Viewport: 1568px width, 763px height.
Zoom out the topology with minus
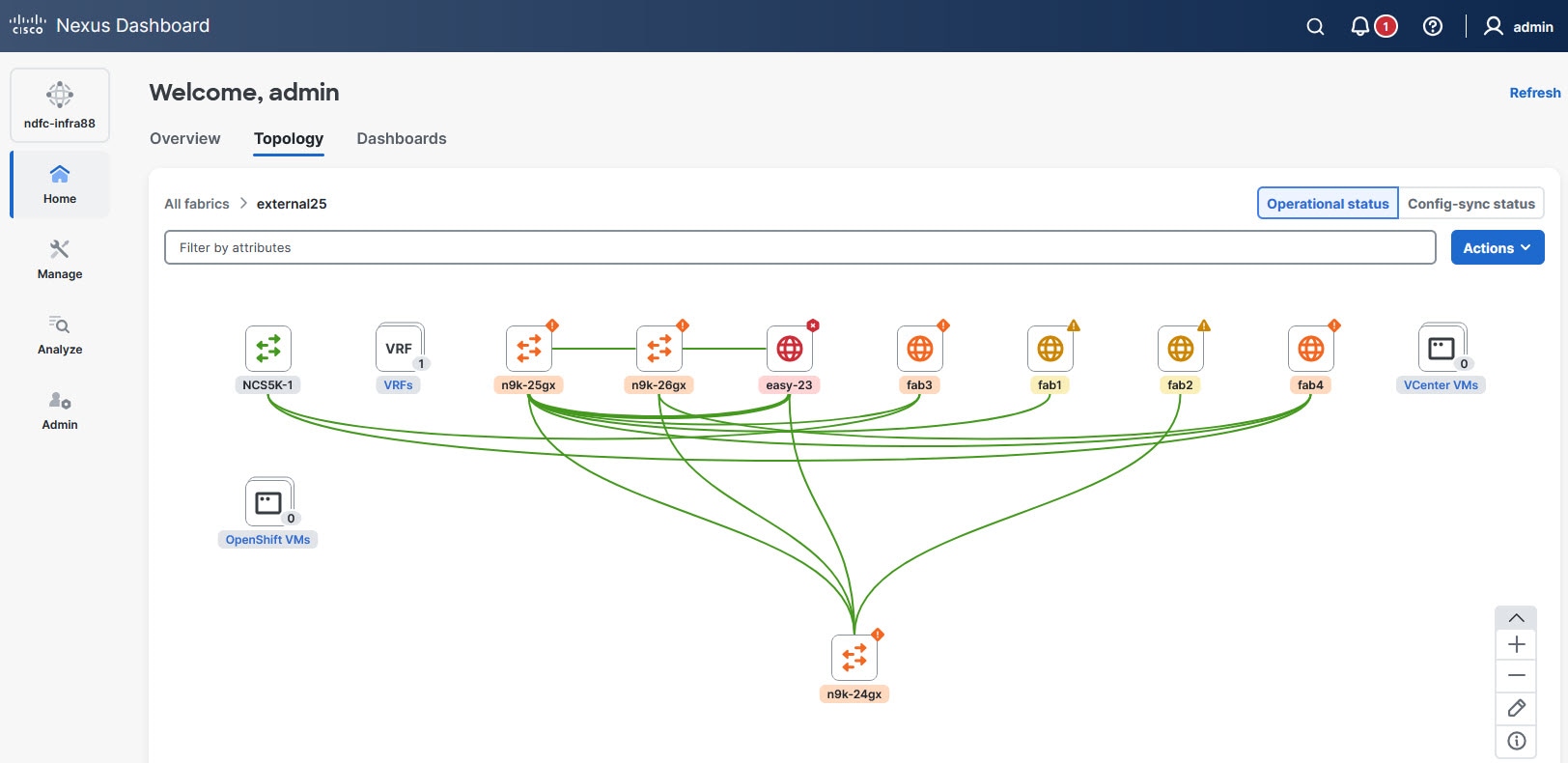click(x=1516, y=676)
